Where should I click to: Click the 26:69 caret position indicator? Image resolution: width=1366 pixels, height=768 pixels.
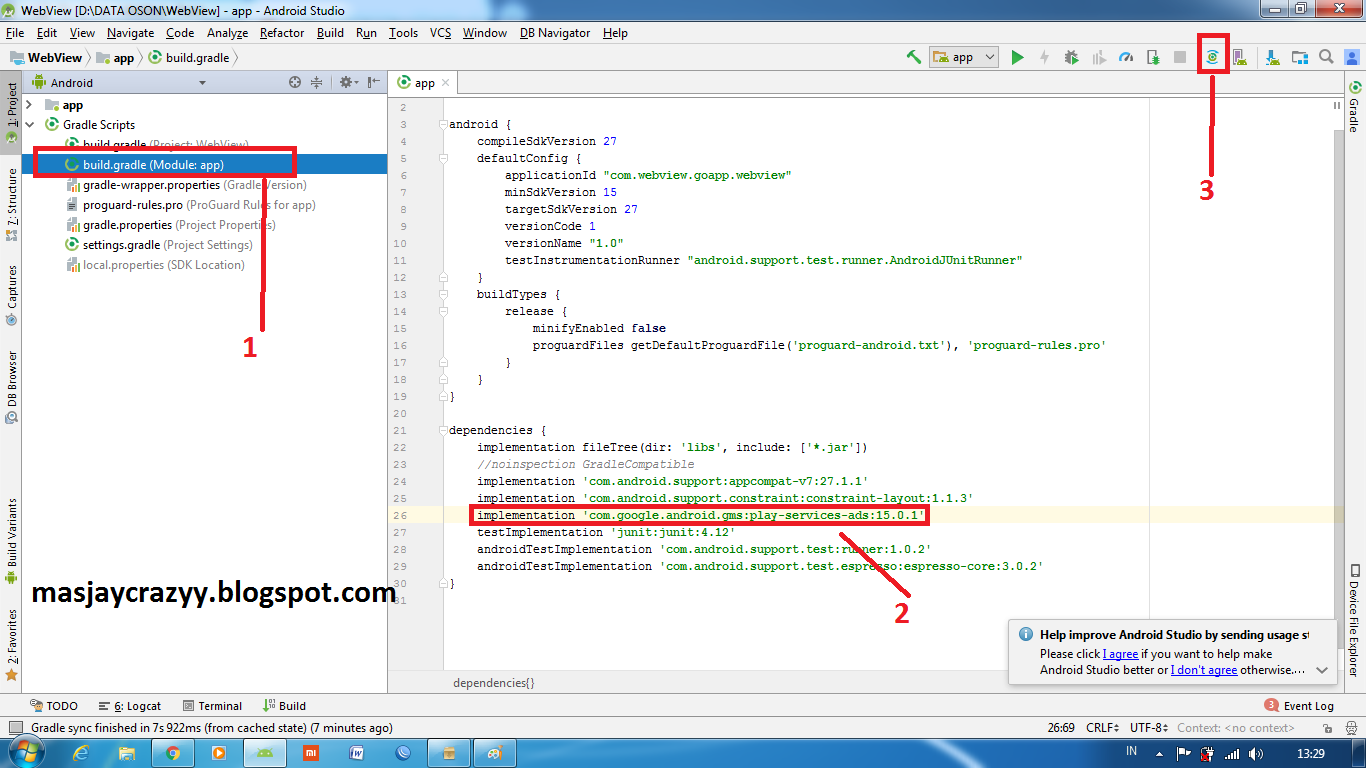(x=1061, y=728)
